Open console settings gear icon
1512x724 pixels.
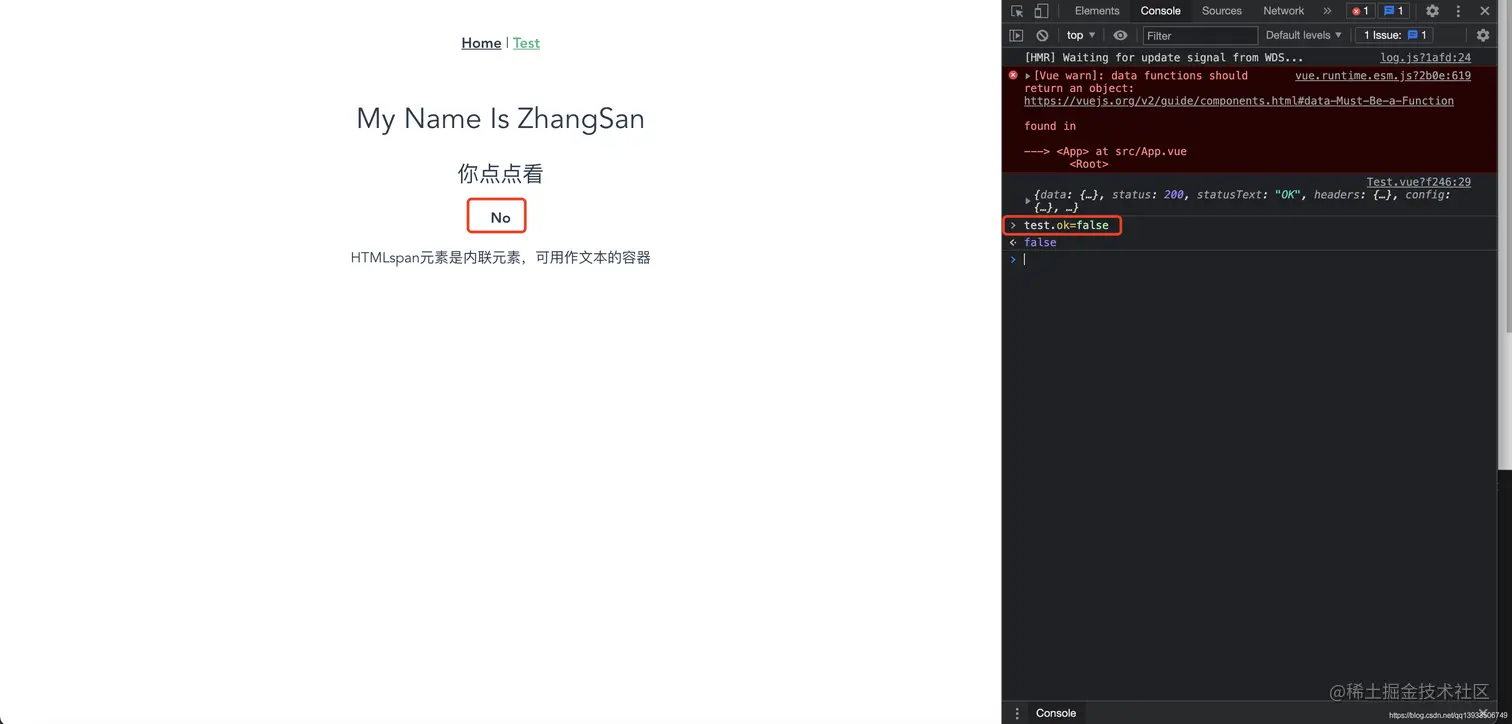pos(1483,35)
